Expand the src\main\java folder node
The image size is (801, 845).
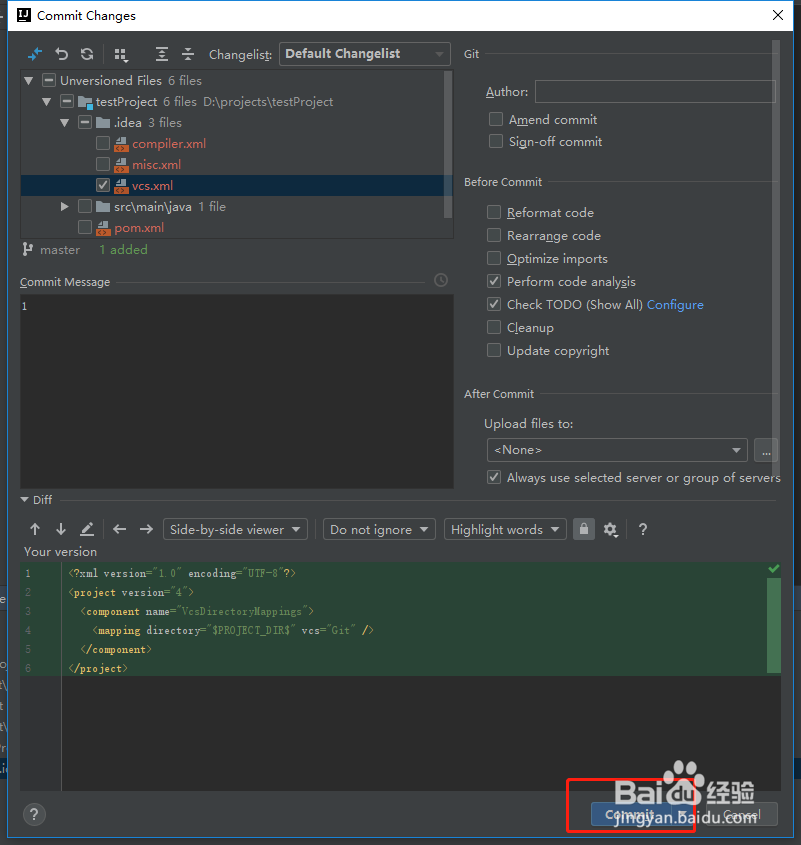tap(65, 206)
